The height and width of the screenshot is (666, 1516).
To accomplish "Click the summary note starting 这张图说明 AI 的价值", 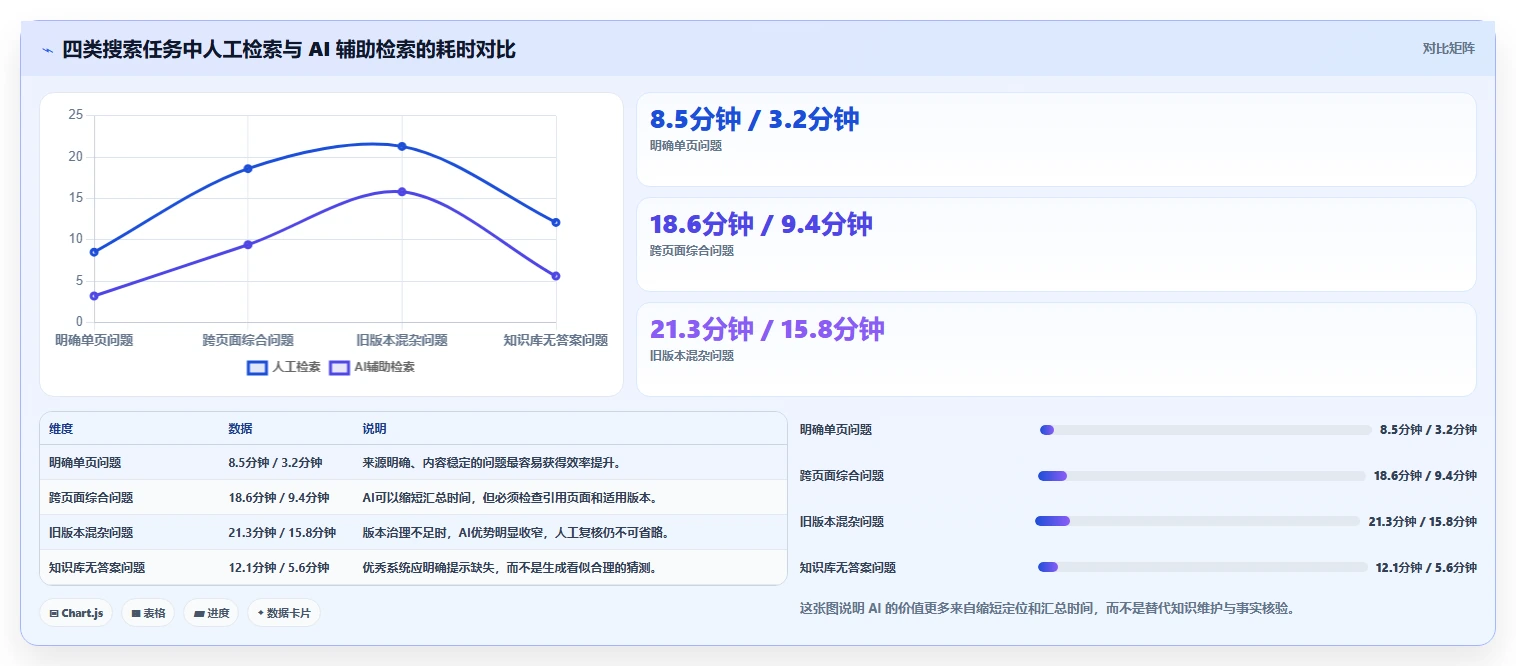I will click(1047, 608).
